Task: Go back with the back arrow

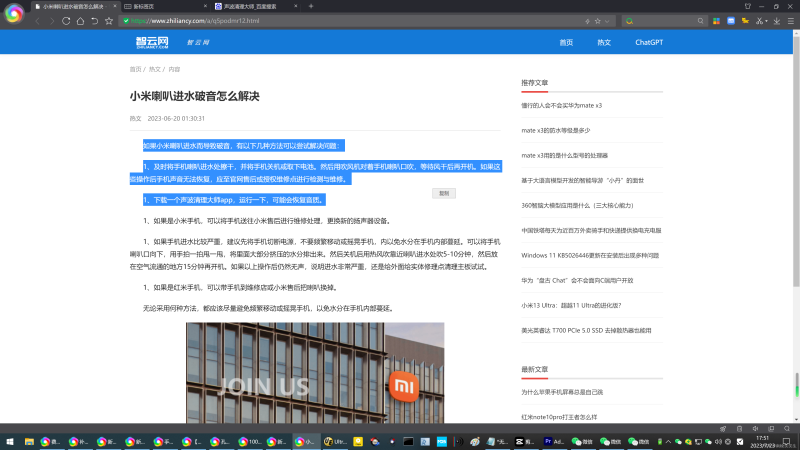Action: (x=37, y=21)
